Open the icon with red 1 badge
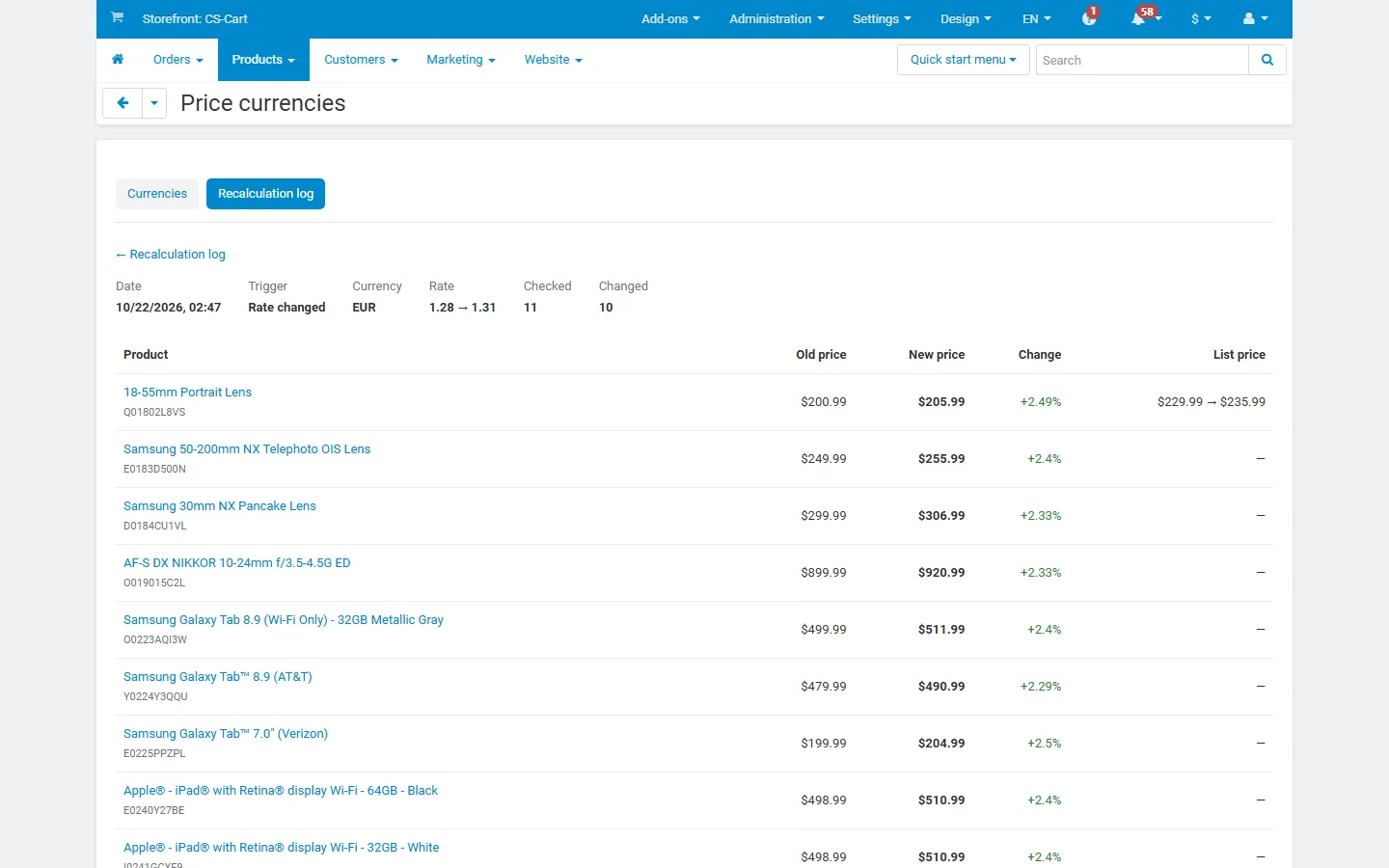Image resolution: width=1389 pixels, height=868 pixels. pos(1090,18)
